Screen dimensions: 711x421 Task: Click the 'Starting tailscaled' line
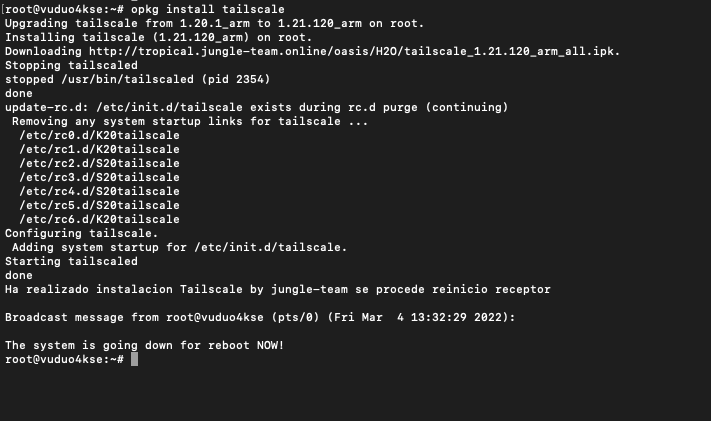tap(71, 261)
